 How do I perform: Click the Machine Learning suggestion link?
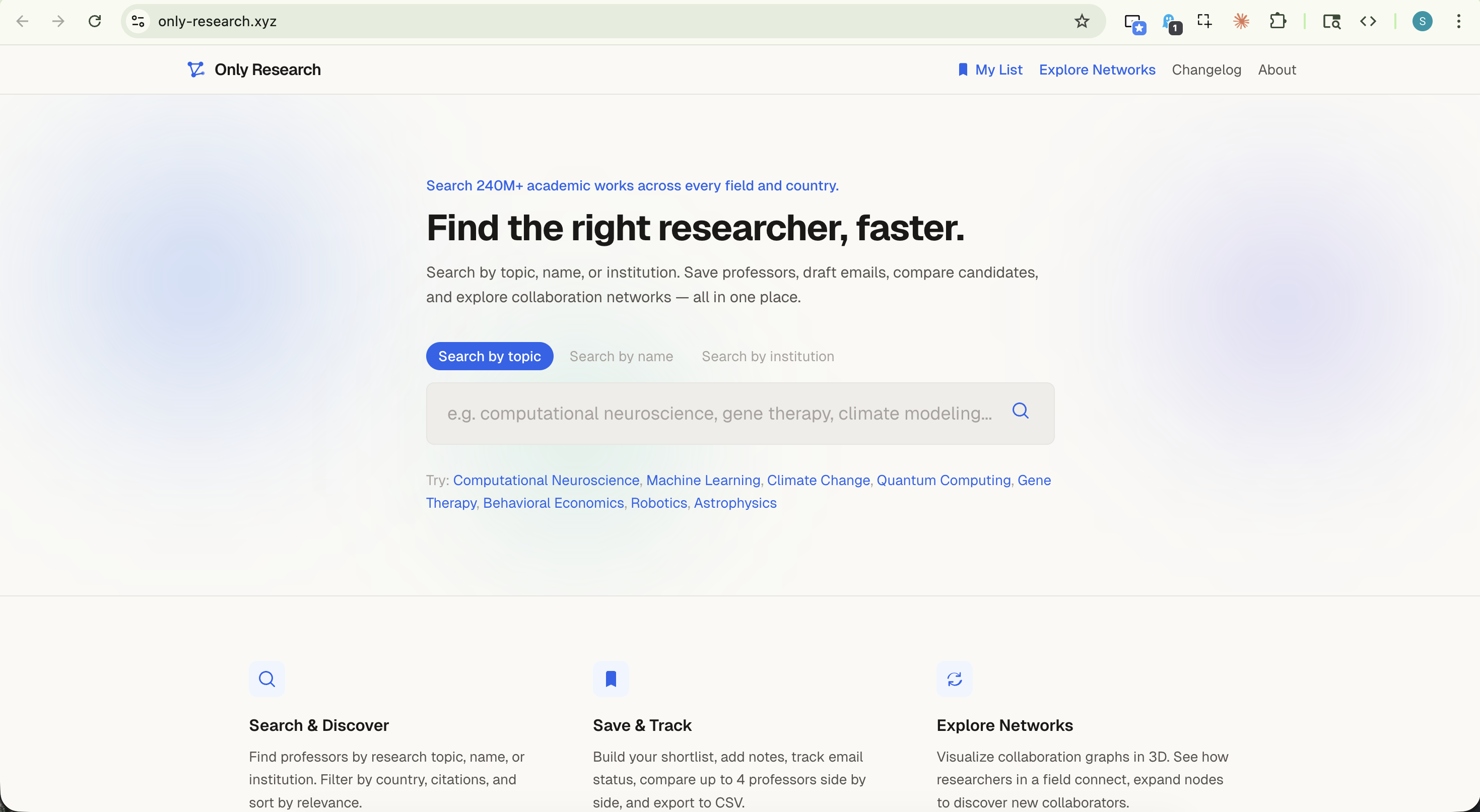click(702, 481)
